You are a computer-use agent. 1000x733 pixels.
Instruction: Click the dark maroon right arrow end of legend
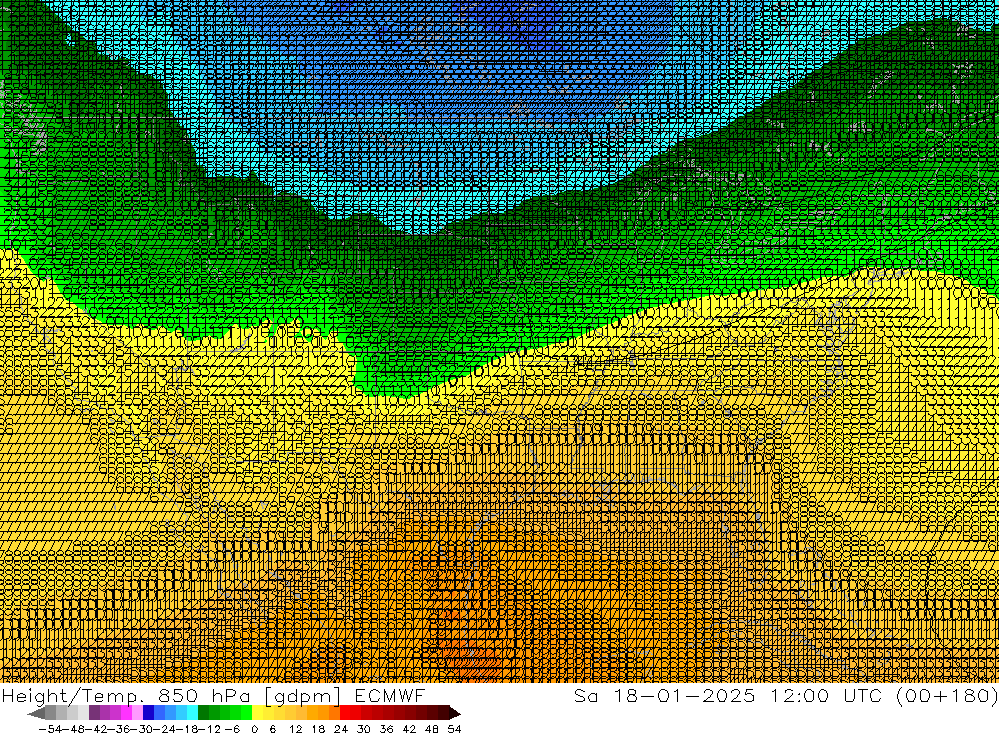tap(455, 713)
